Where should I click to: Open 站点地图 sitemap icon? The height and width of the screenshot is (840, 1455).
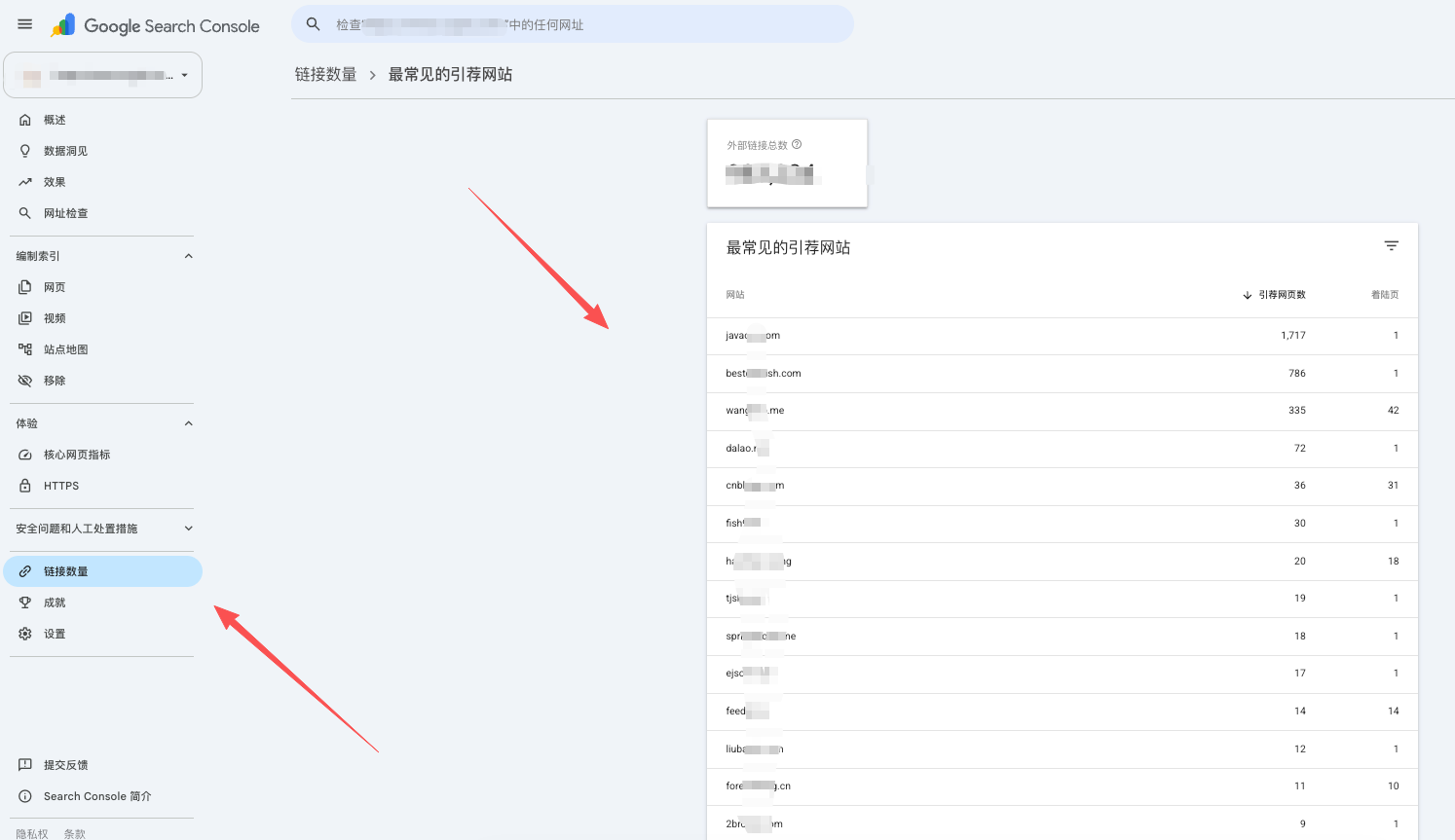tap(25, 349)
